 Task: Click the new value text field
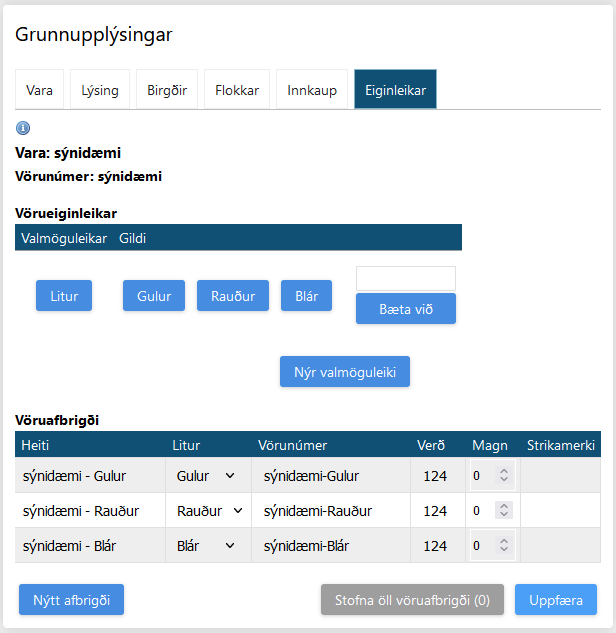[x=405, y=278]
